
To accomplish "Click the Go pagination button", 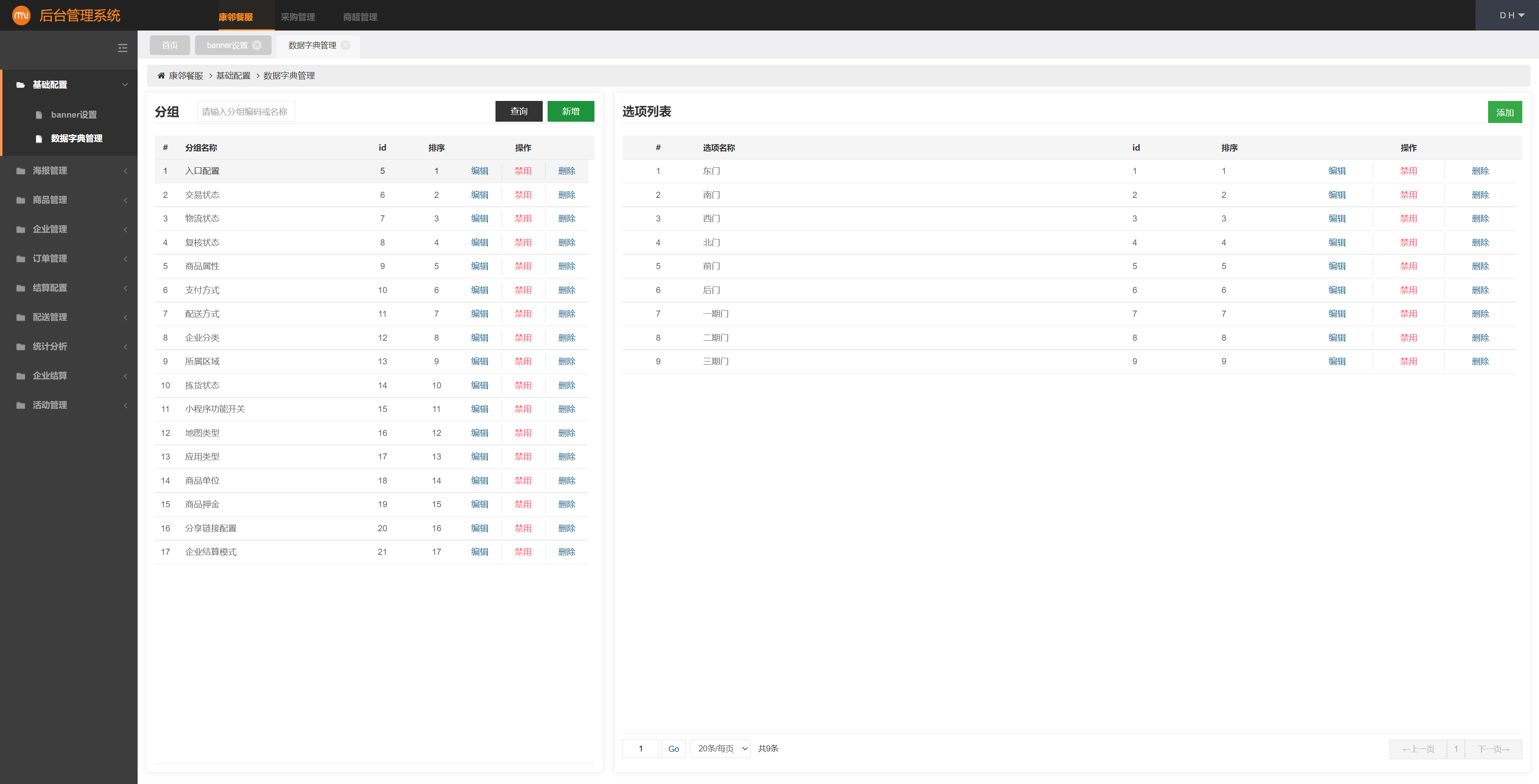I will 673,749.
